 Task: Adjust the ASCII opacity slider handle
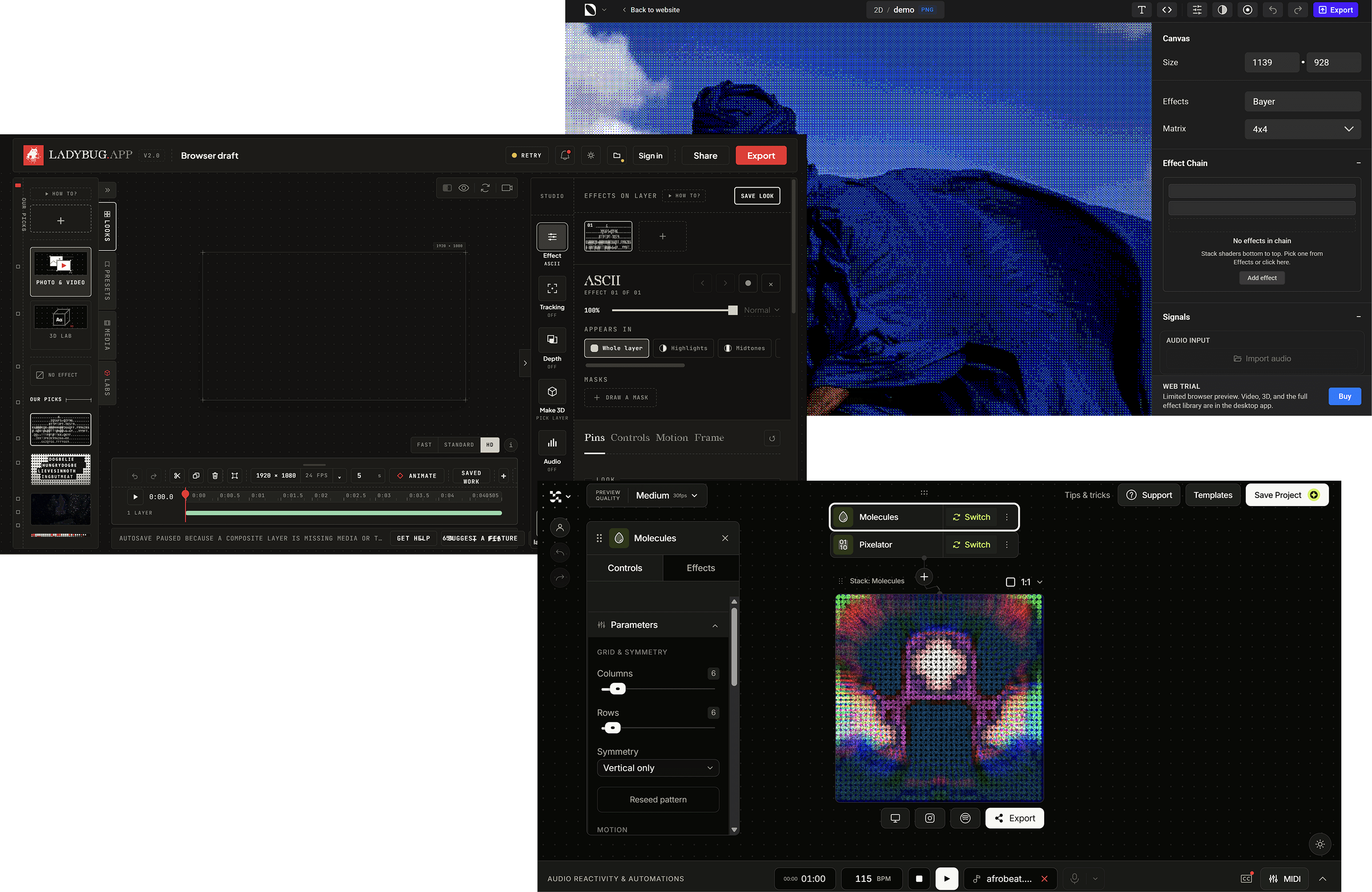732,310
